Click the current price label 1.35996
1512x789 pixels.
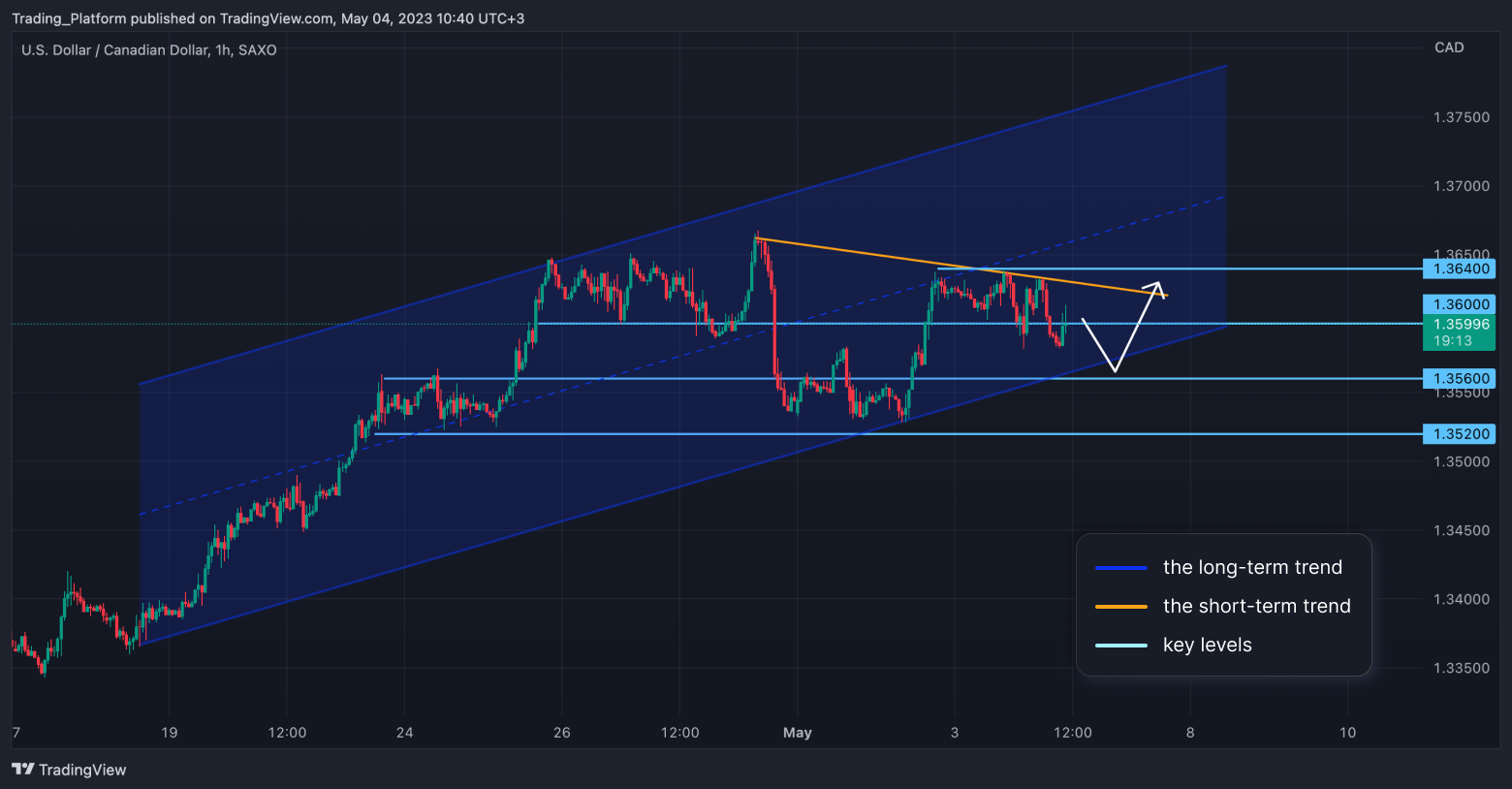coord(1461,325)
